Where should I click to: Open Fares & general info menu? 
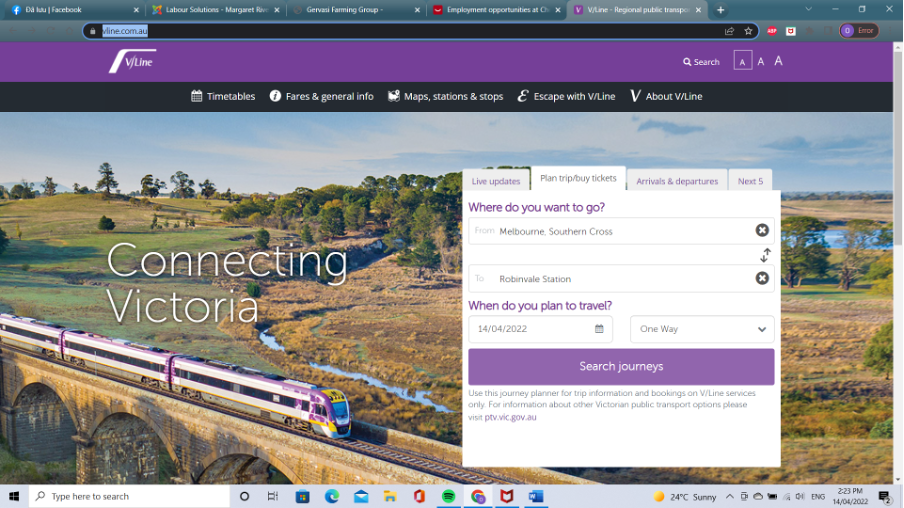click(321, 97)
